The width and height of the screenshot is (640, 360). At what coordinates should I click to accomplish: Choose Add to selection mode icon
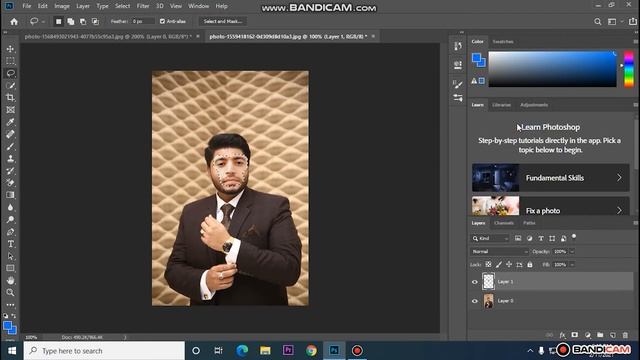click(71, 22)
